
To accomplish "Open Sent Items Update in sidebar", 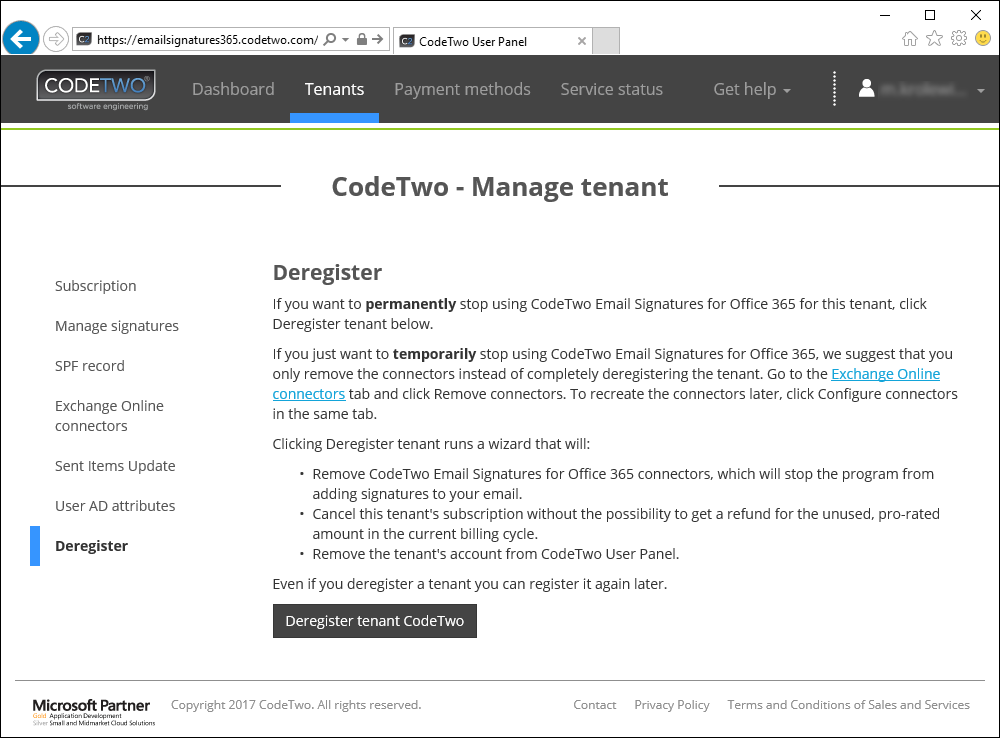I will pos(115,466).
